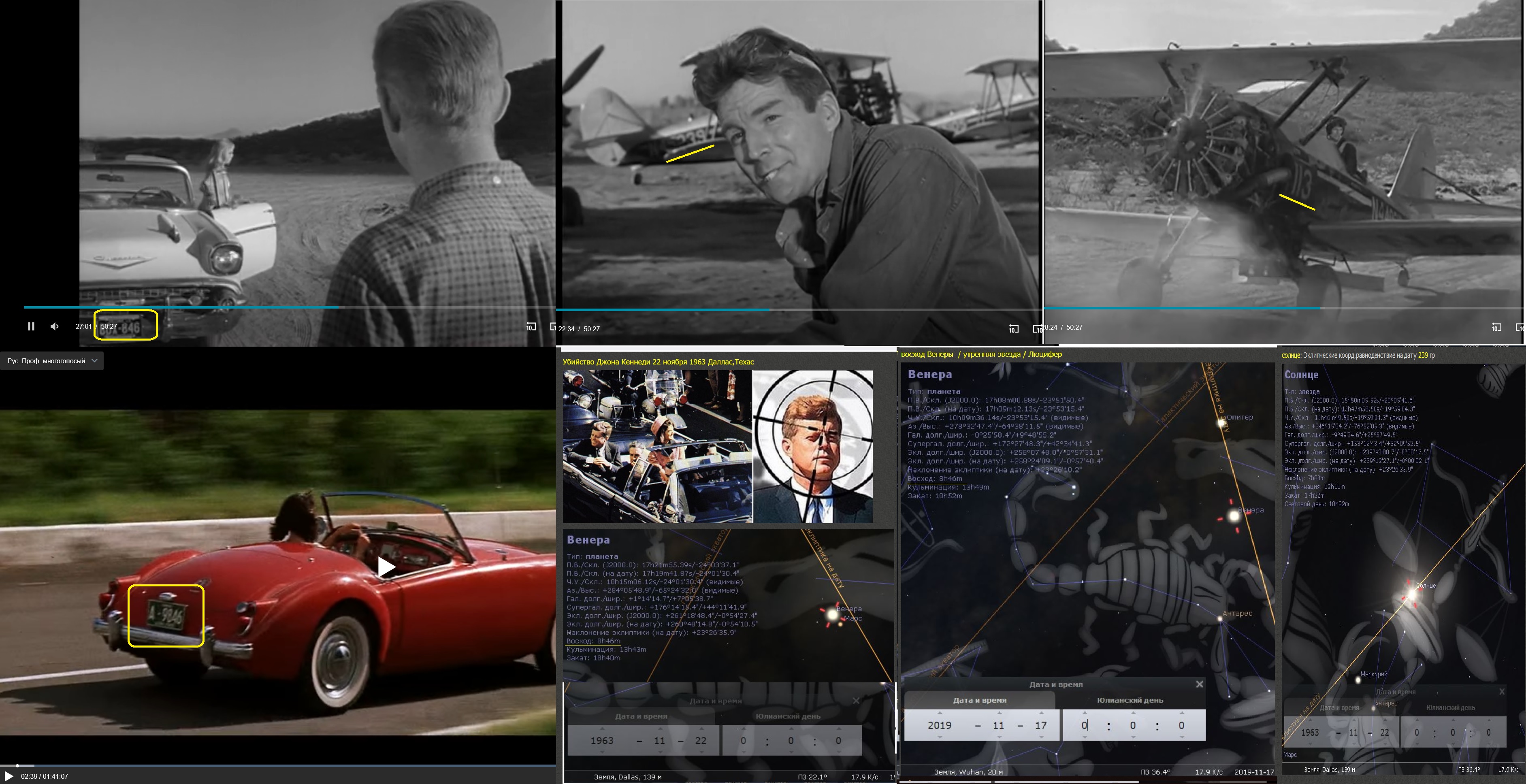Rewind 10 seconds in the video at 27:01
The width and height of the screenshot is (1526, 784).
[x=531, y=326]
